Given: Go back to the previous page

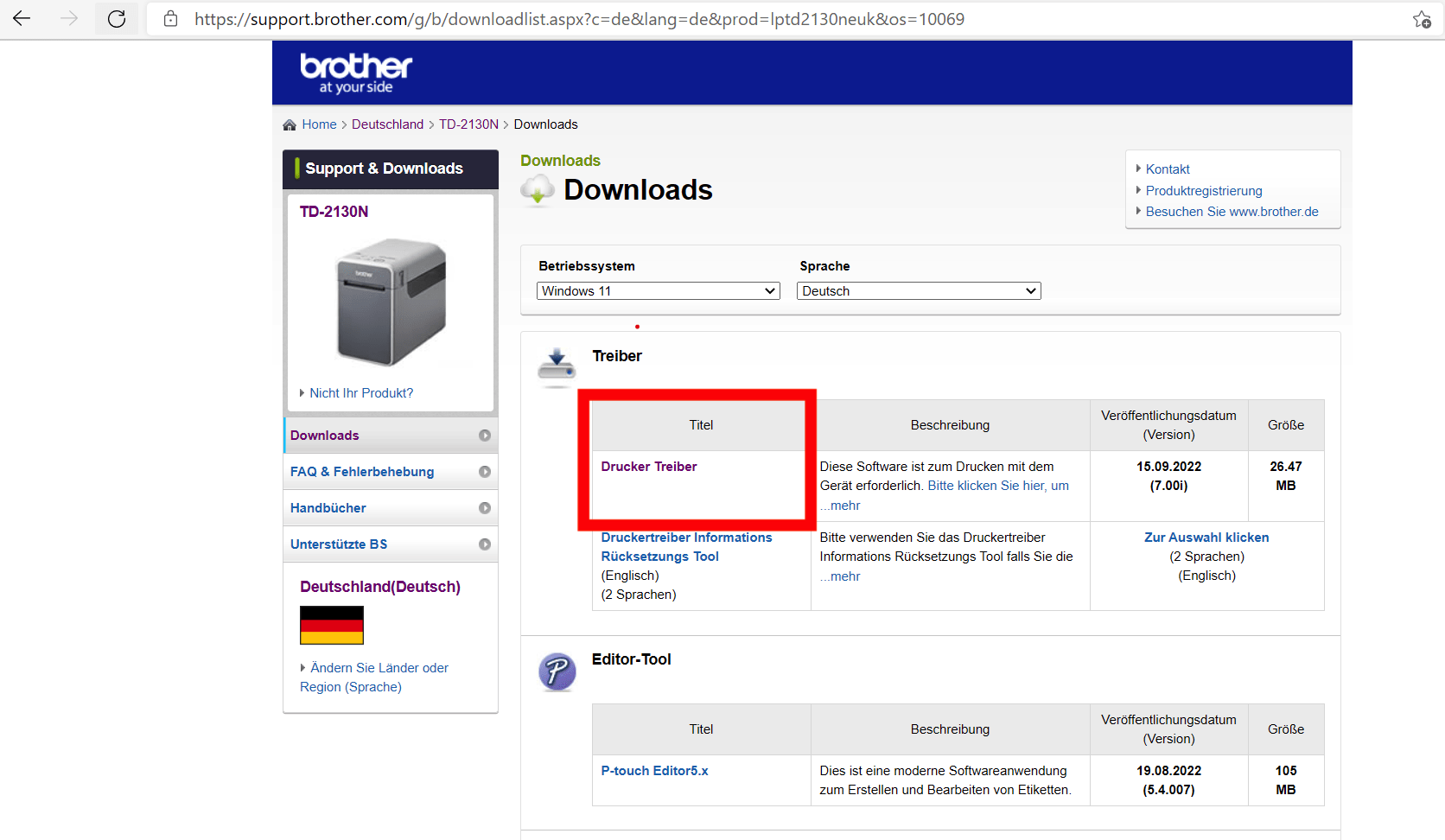Looking at the screenshot, I should click(22, 18).
